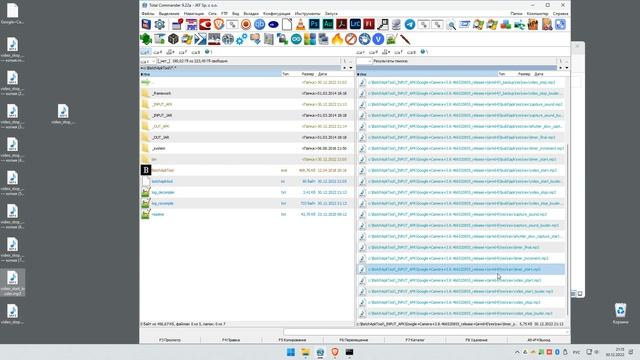Click Alt+F4 Выход button
The height and width of the screenshot is (360, 640).
pos(539,340)
